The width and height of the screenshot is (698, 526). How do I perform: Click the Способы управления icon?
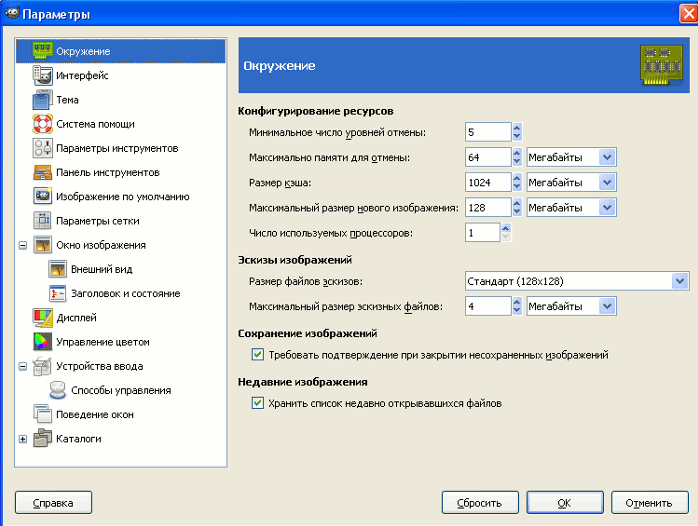[57, 390]
